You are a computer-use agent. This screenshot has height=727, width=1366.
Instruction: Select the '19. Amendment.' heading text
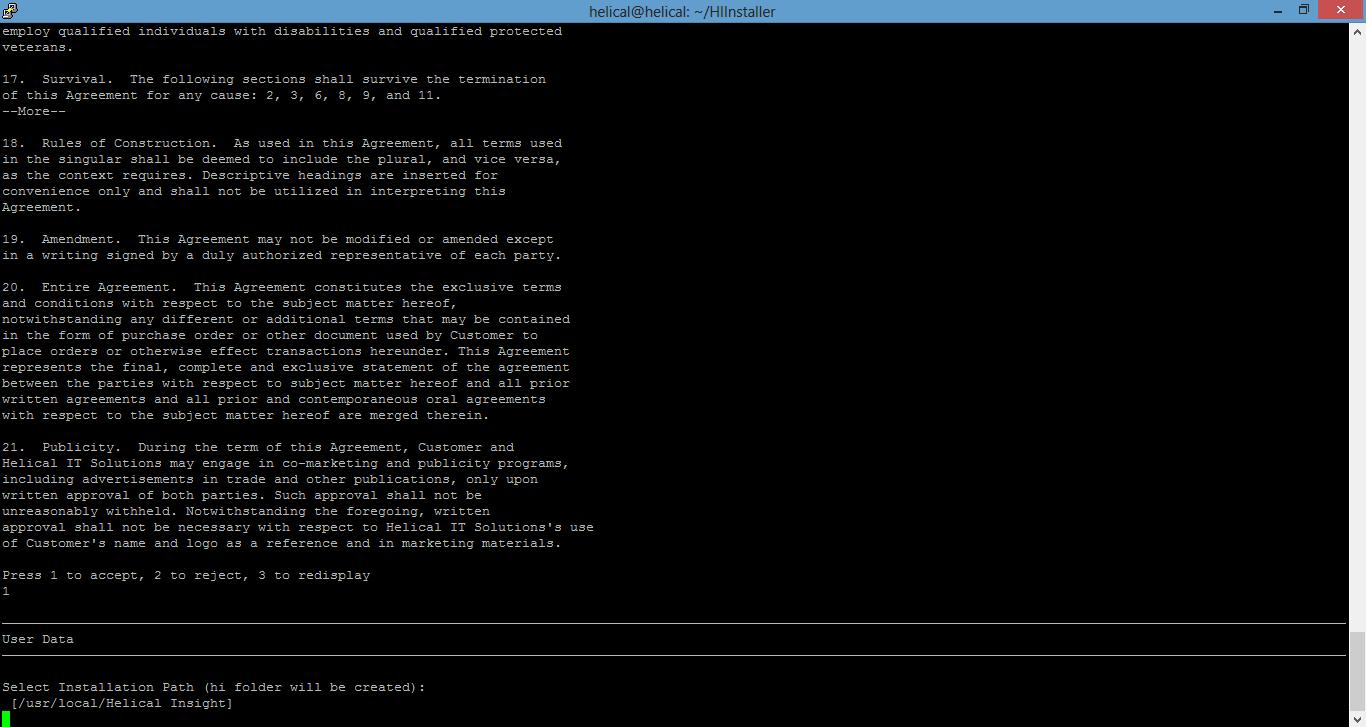(62, 239)
